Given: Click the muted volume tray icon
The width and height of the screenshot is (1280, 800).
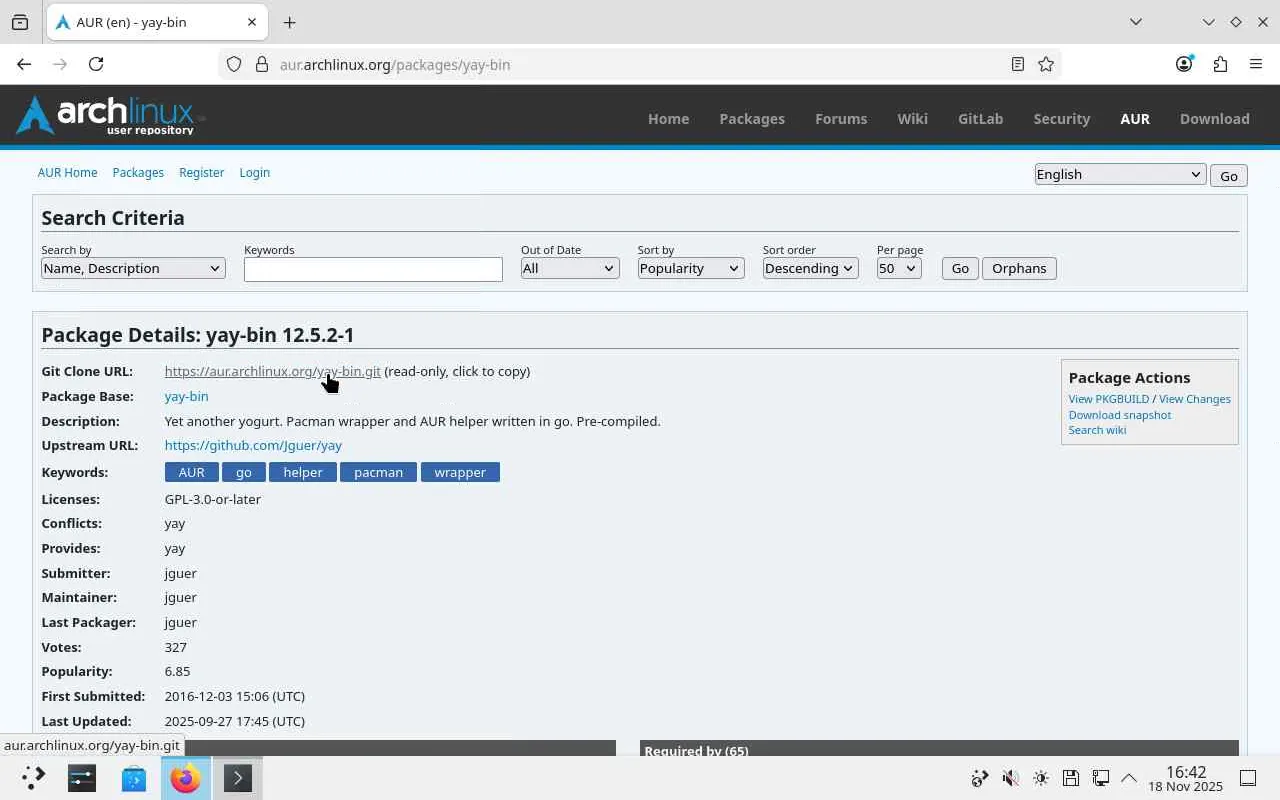Looking at the screenshot, I should [1010, 778].
